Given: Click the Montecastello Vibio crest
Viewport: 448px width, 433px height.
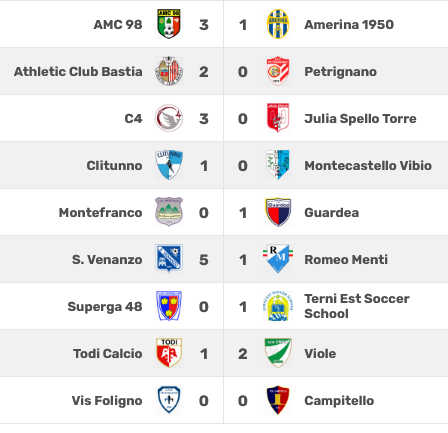Looking at the screenshot, I should click(x=278, y=165).
